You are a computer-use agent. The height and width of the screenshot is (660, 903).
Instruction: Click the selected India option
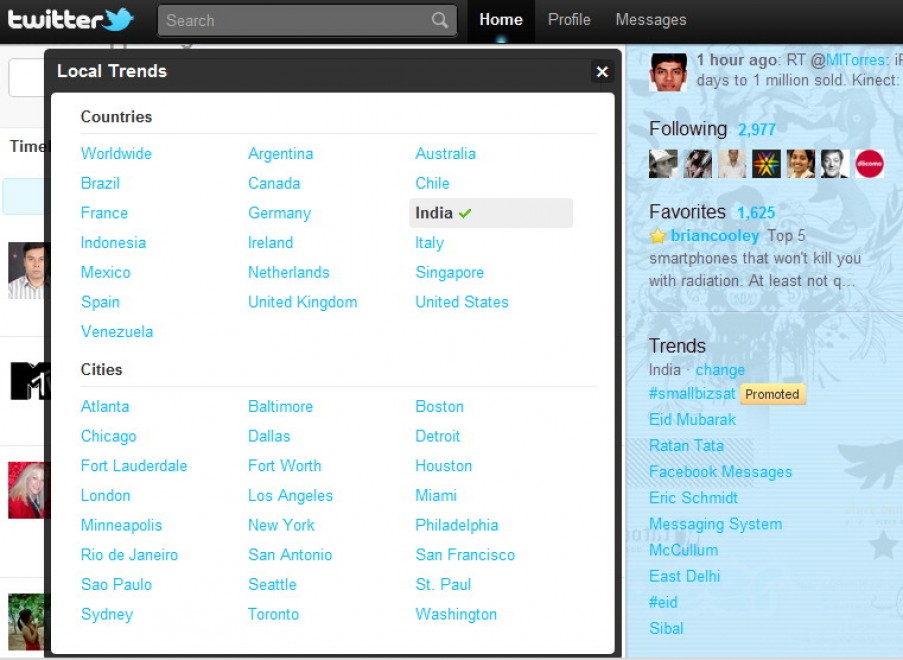click(x=491, y=213)
